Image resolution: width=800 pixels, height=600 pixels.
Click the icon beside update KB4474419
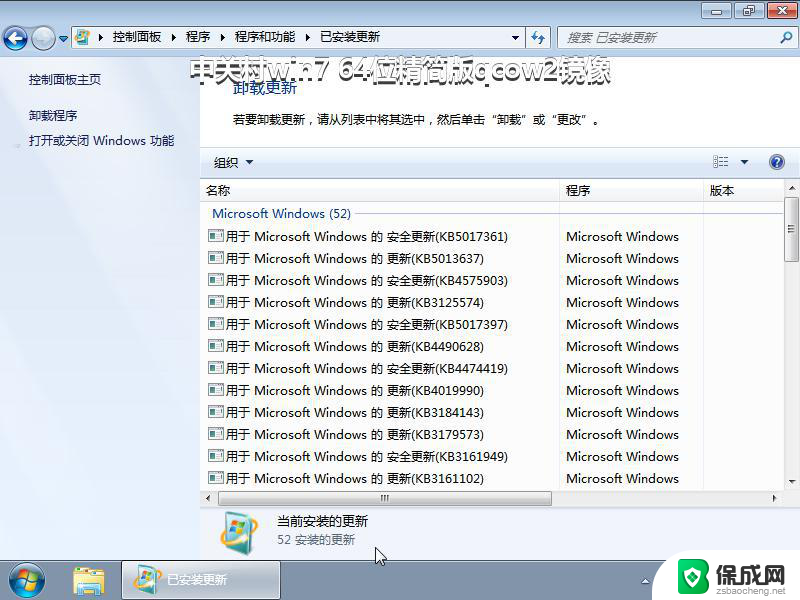pos(216,367)
